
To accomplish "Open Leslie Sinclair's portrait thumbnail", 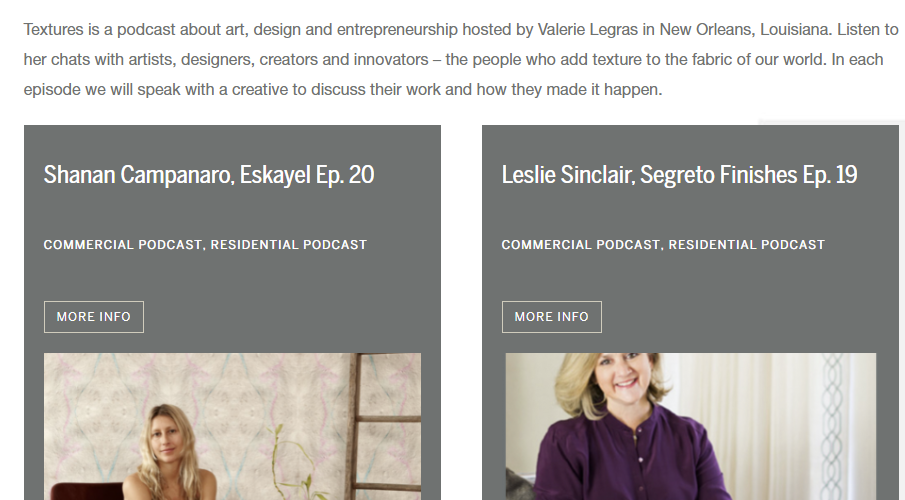I will click(x=690, y=426).
